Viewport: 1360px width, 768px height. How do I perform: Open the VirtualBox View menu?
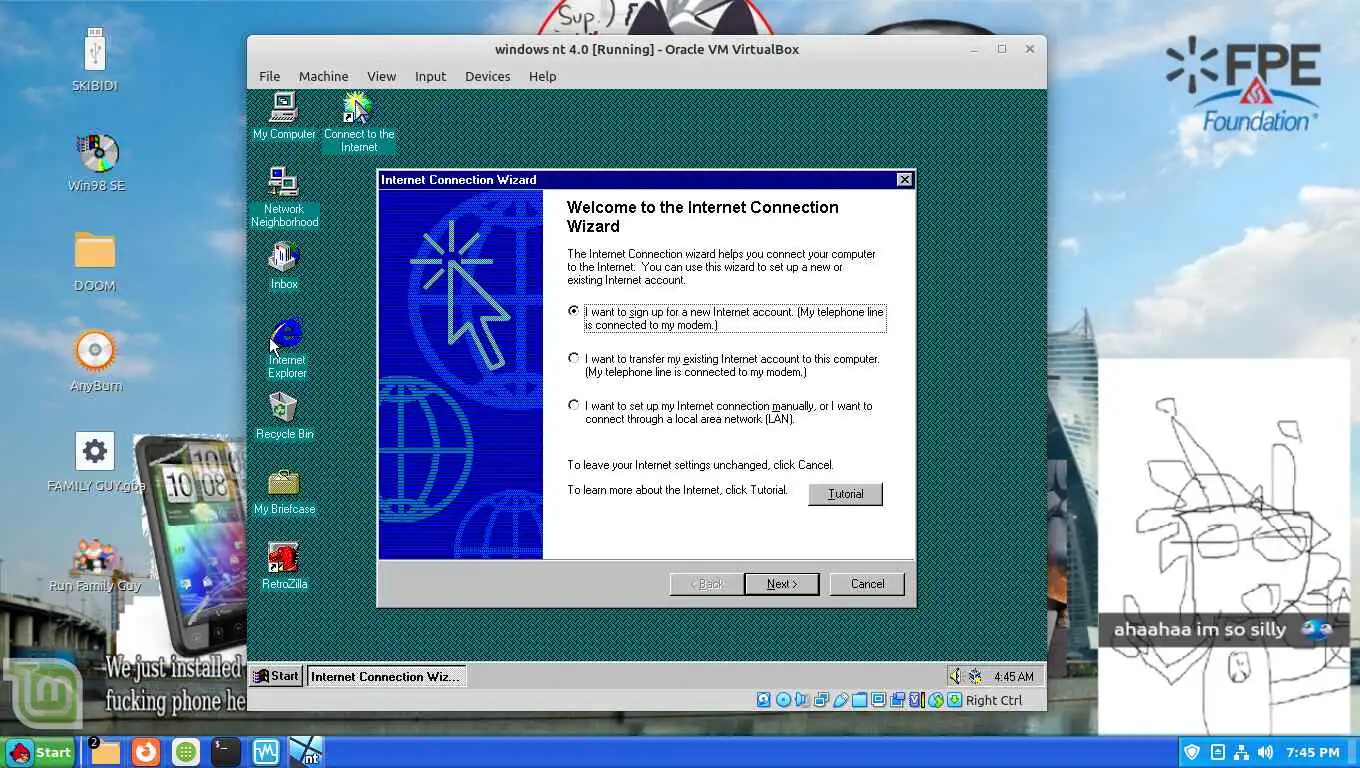point(381,76)
